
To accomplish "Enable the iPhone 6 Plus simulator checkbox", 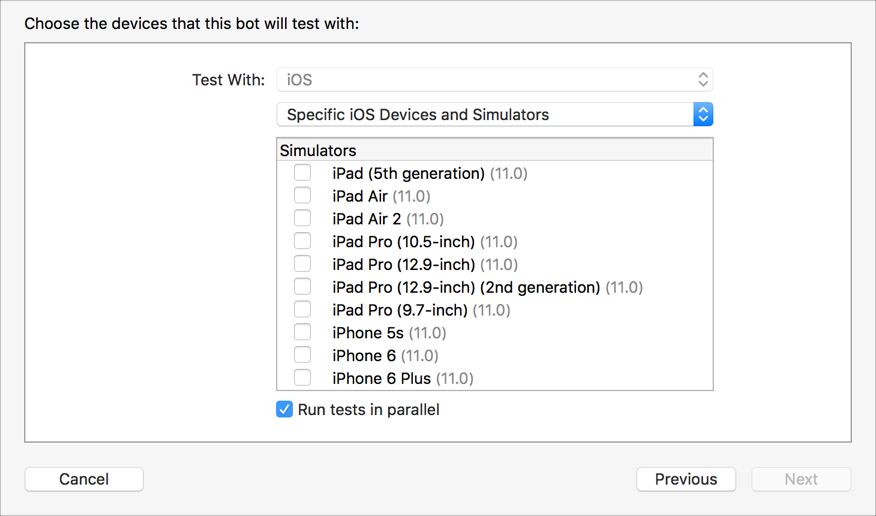I will 302,378.
